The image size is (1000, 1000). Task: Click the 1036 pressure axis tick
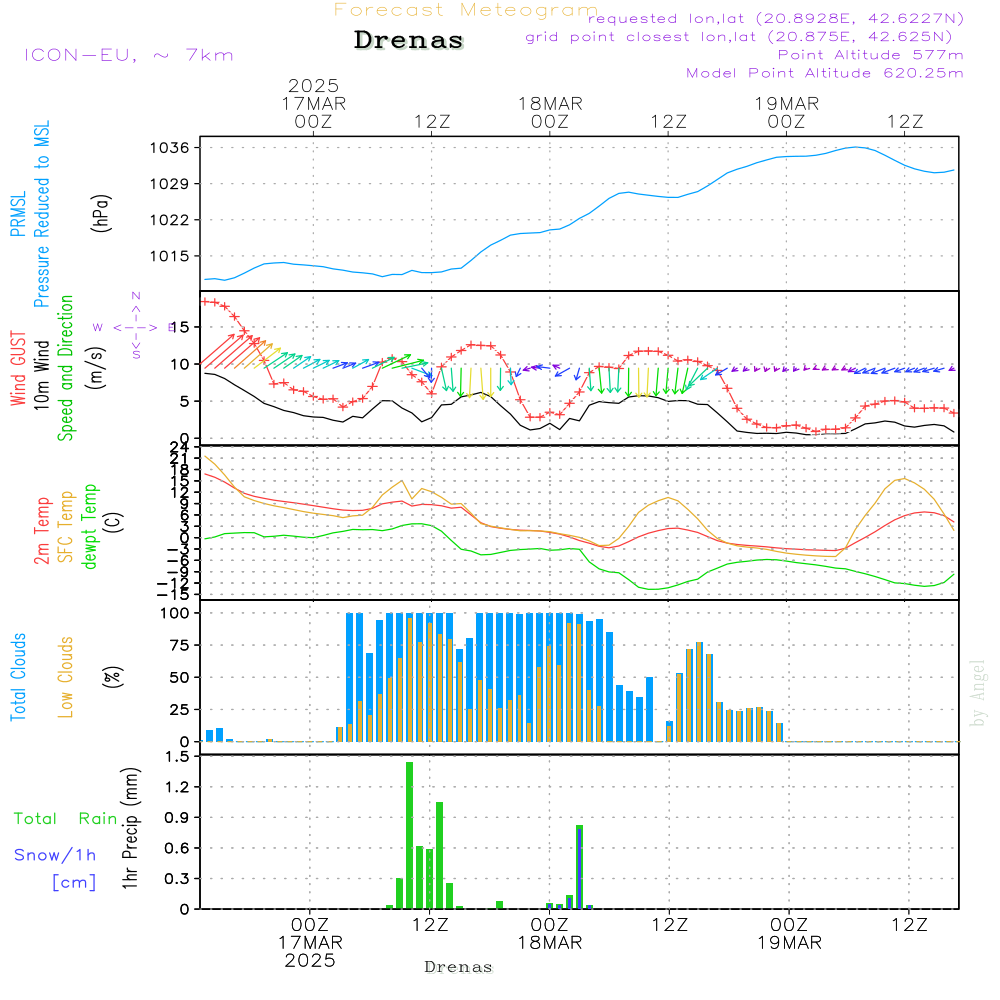point(170,148)
